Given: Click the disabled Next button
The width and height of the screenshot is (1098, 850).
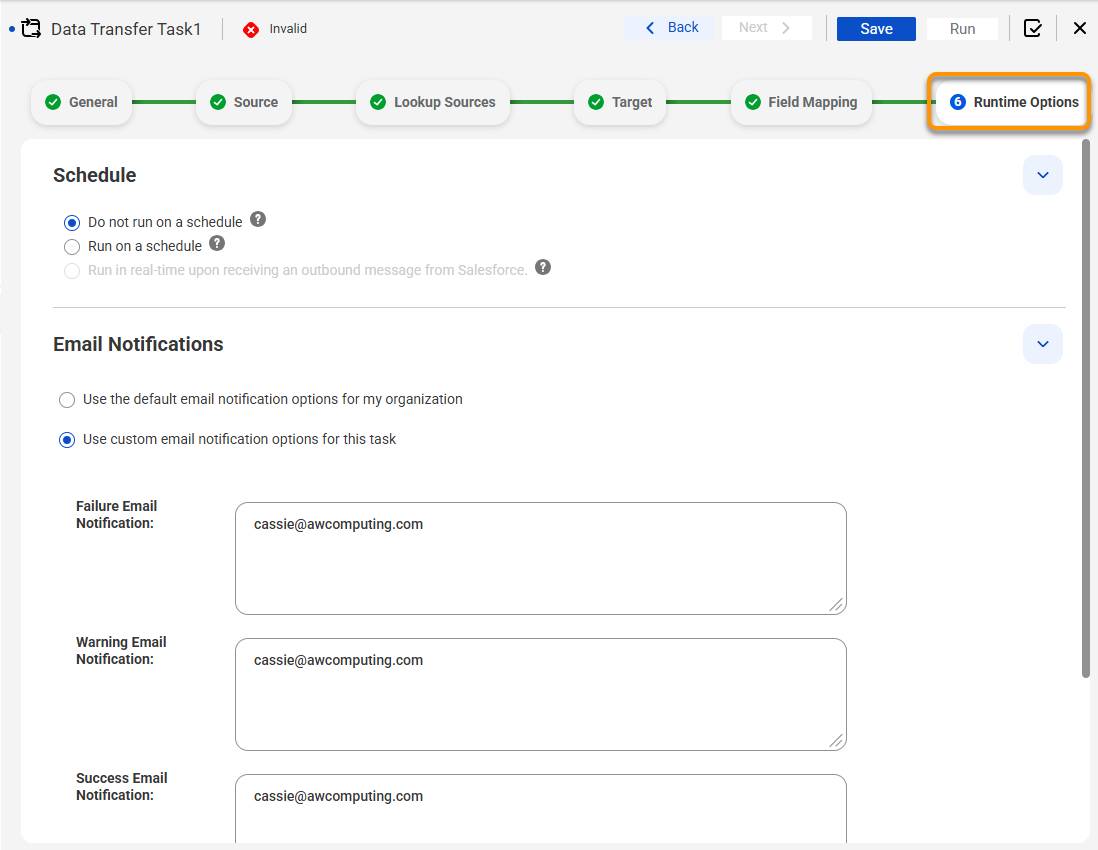Looking at the screenshot, I should tap(766, 27).
